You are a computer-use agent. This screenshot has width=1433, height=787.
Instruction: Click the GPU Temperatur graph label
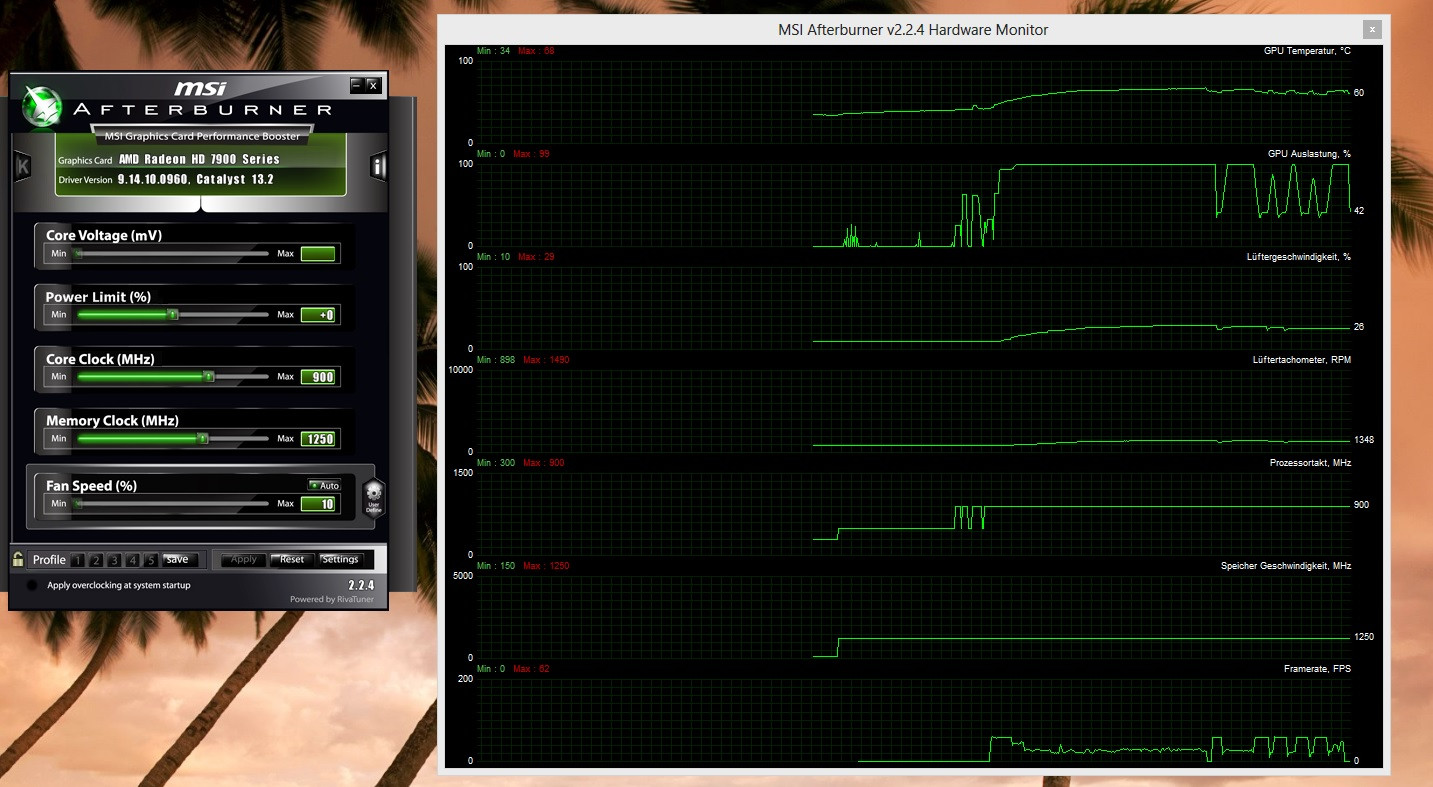point(1307,51)
